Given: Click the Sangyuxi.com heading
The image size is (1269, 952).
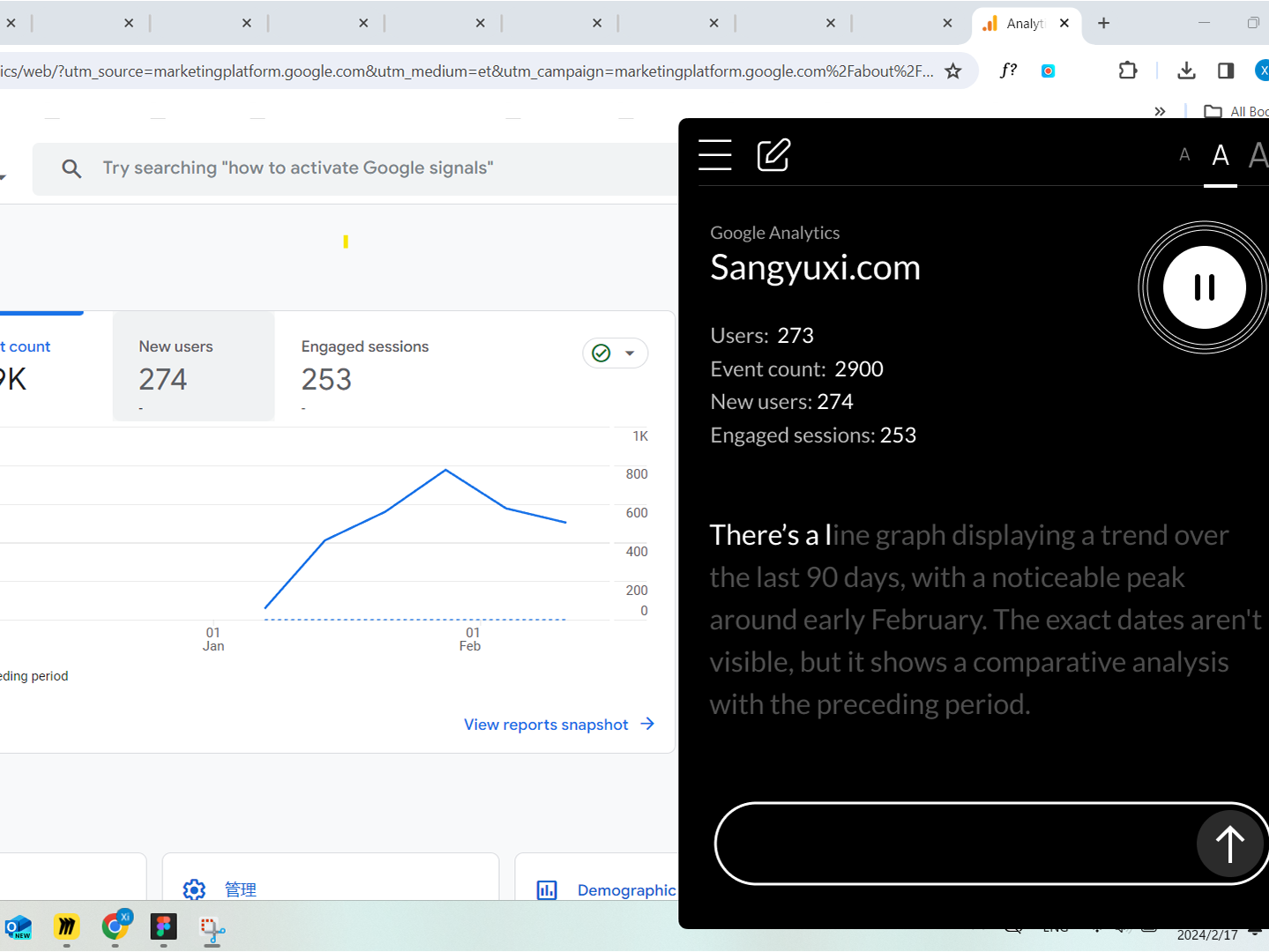Looking at the screenshot, I should pyautogui.click(x=815, y=268).
